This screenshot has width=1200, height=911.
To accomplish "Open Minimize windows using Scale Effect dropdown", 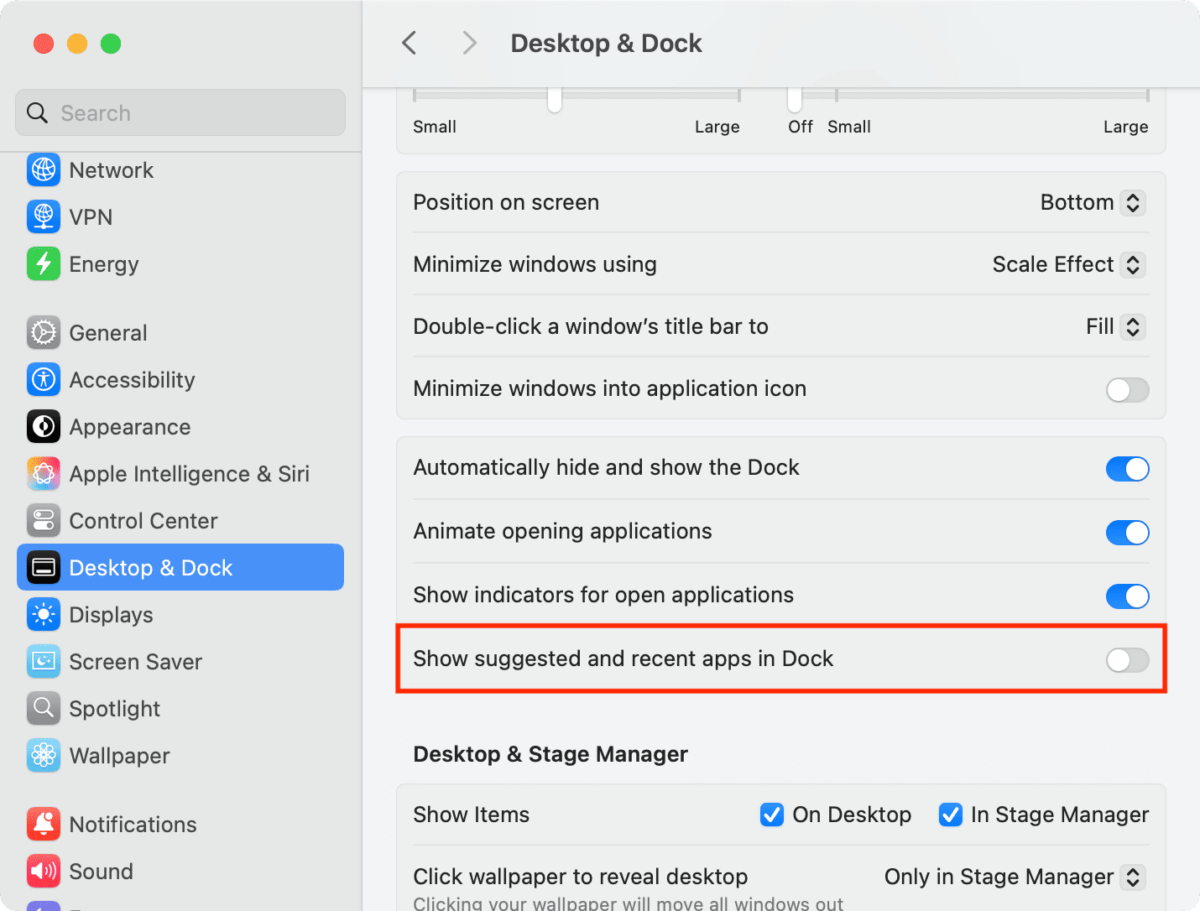I will tap(1068, 265).
